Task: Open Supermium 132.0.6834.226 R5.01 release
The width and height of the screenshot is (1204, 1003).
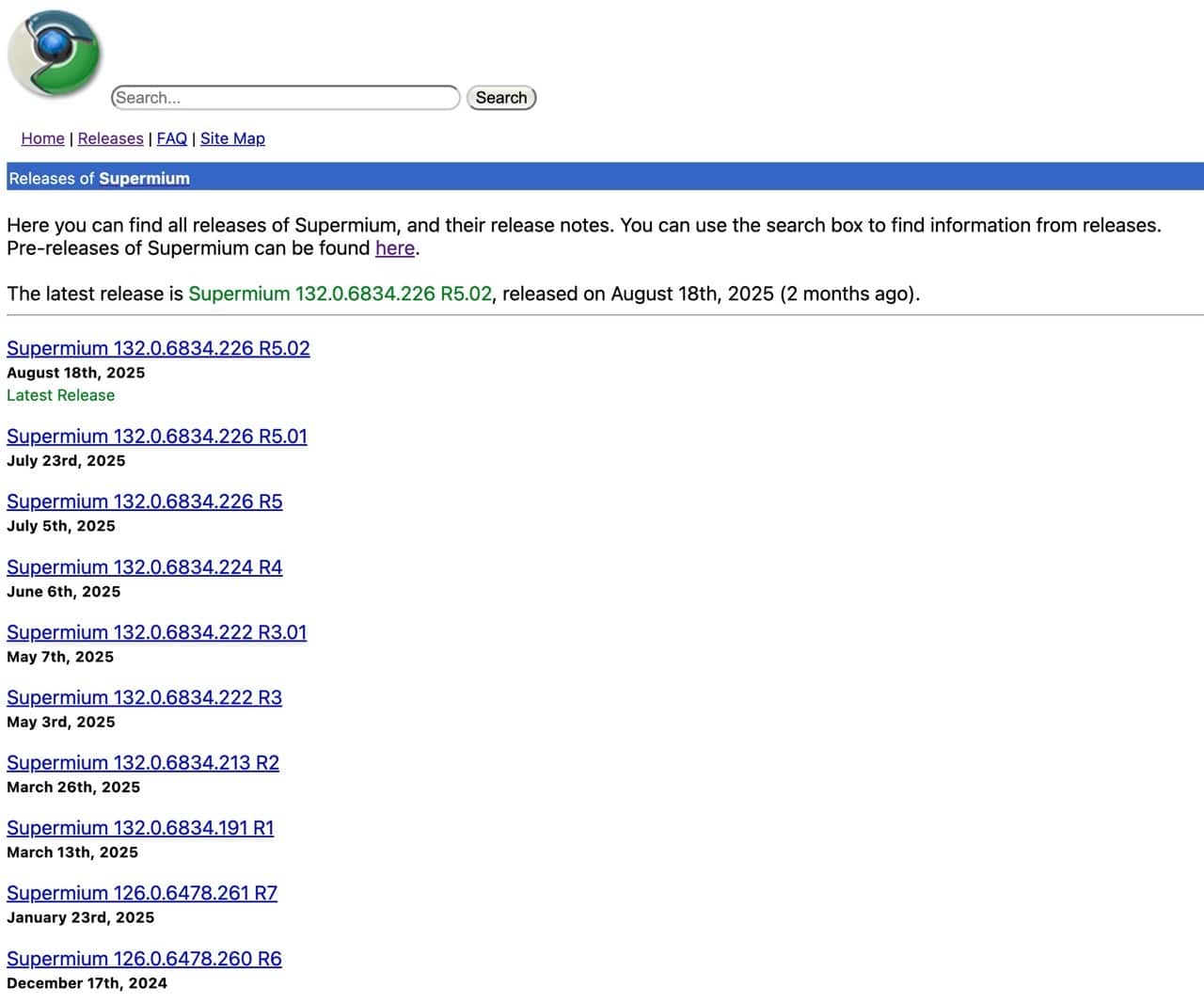Action: pos(157,437)
